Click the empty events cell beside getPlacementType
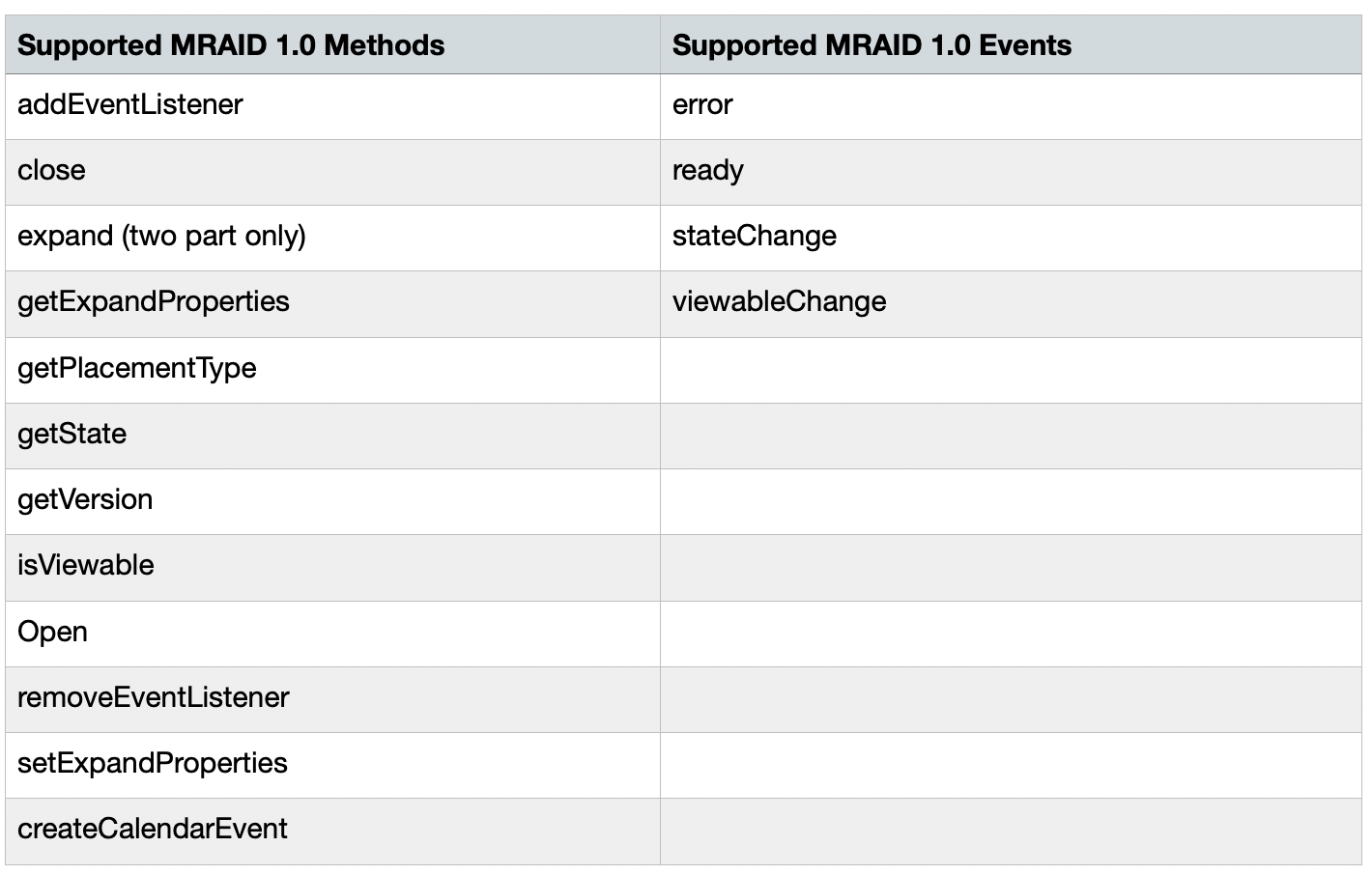 tap(1010, 368)
